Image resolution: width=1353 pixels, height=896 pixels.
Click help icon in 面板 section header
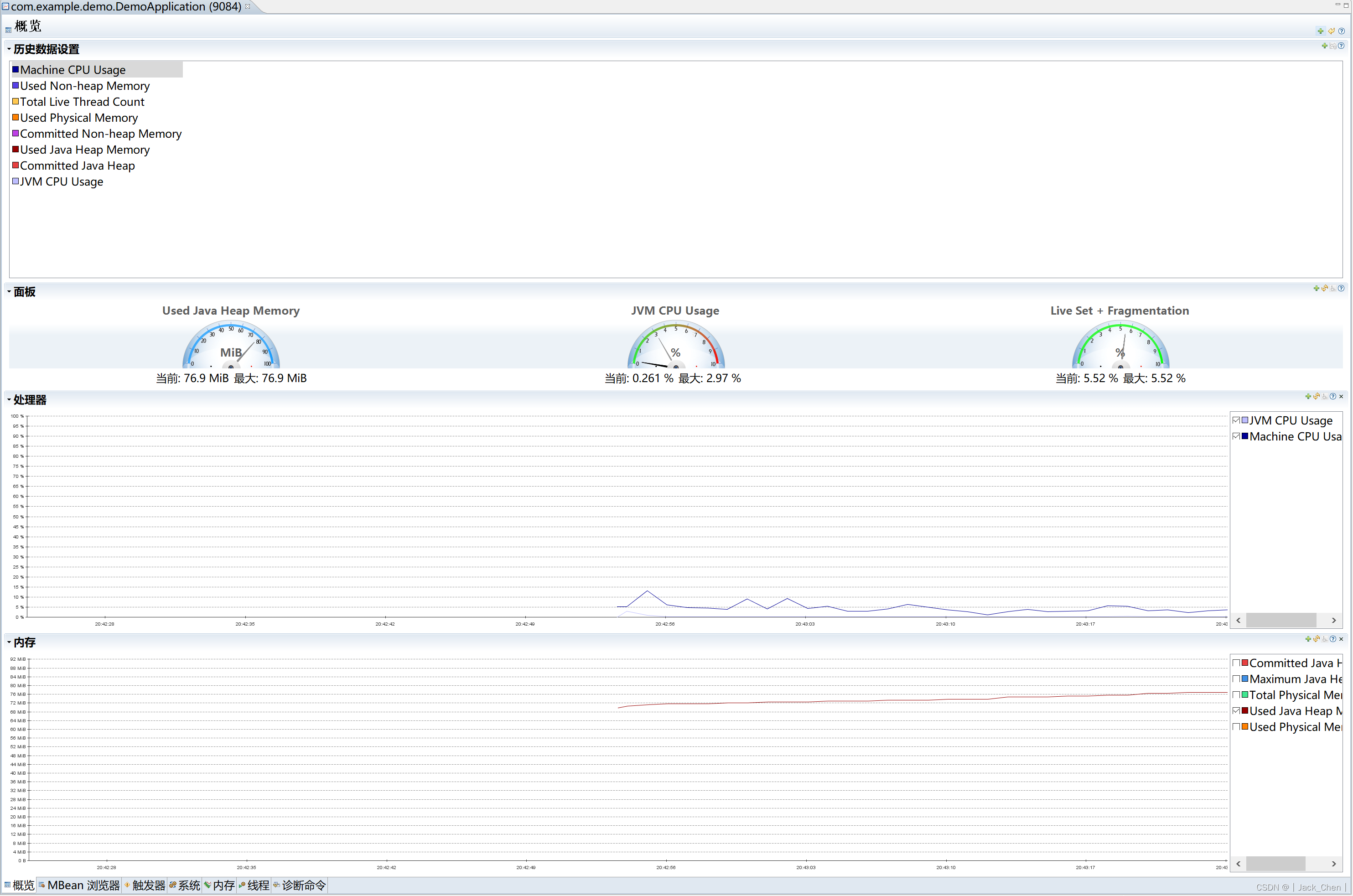(1341, 289)
